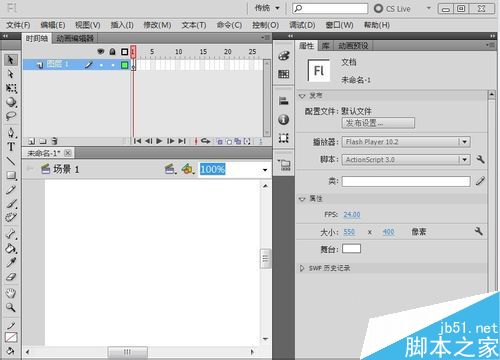This screenshot has height=360, width=500.
Task: Select the Brush tool
Action: coord(11,203)
